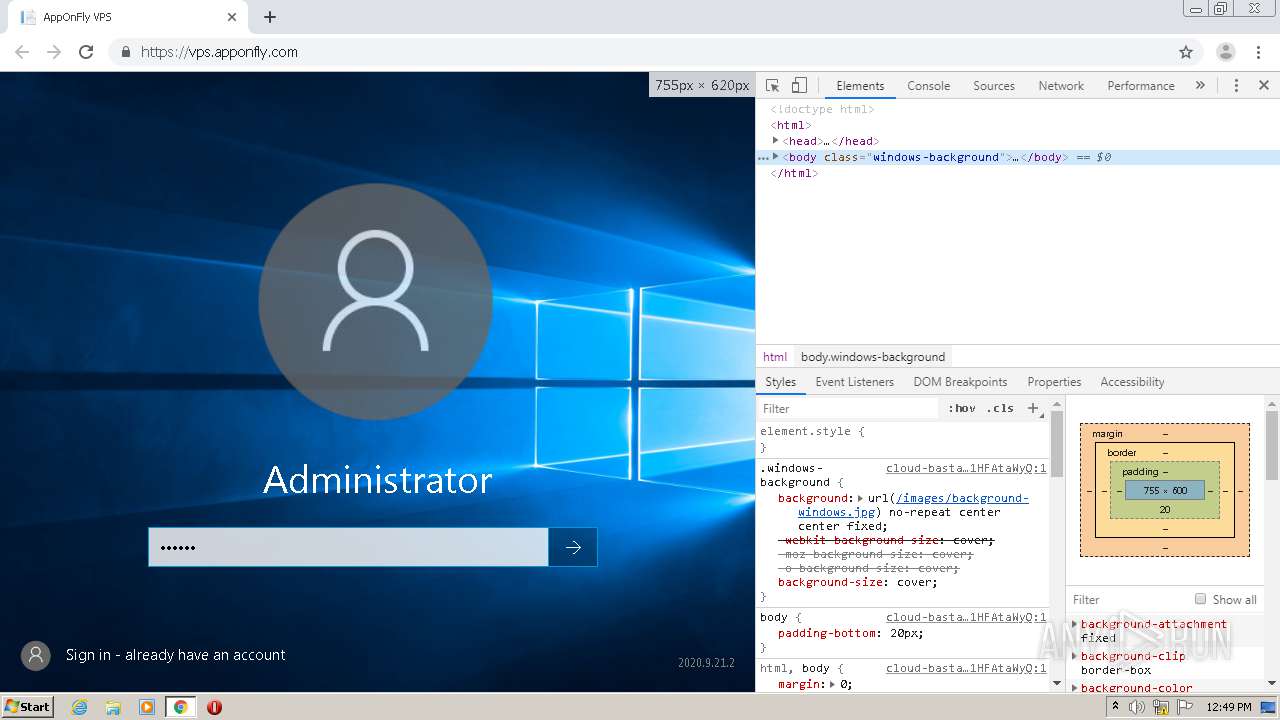The height and width of the screenshot is (720, 1280).
Task: Expand the body windows-background node
Action: click(776, 157)
